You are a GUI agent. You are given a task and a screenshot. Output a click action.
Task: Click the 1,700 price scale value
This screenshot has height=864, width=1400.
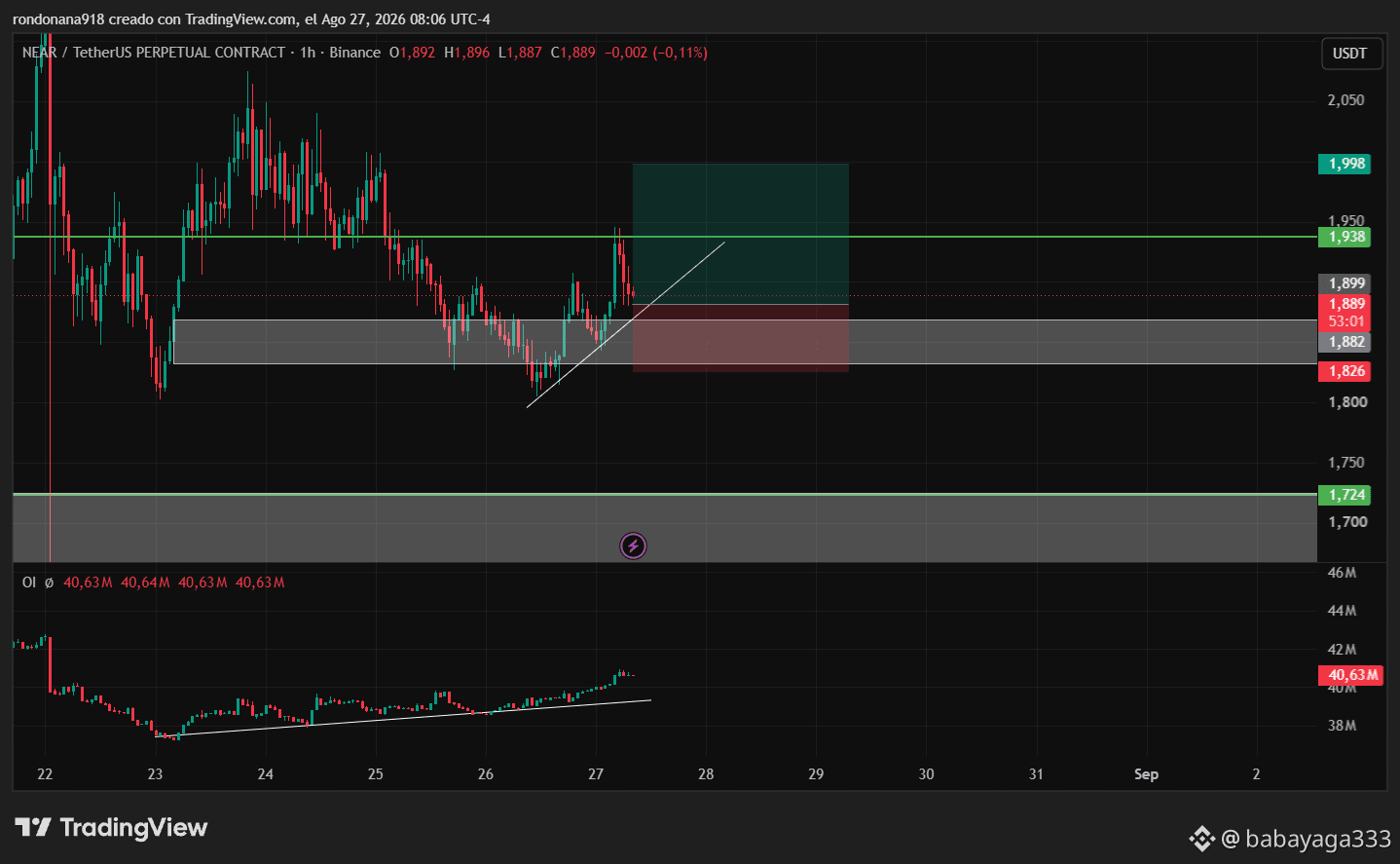pos(1347,522)
